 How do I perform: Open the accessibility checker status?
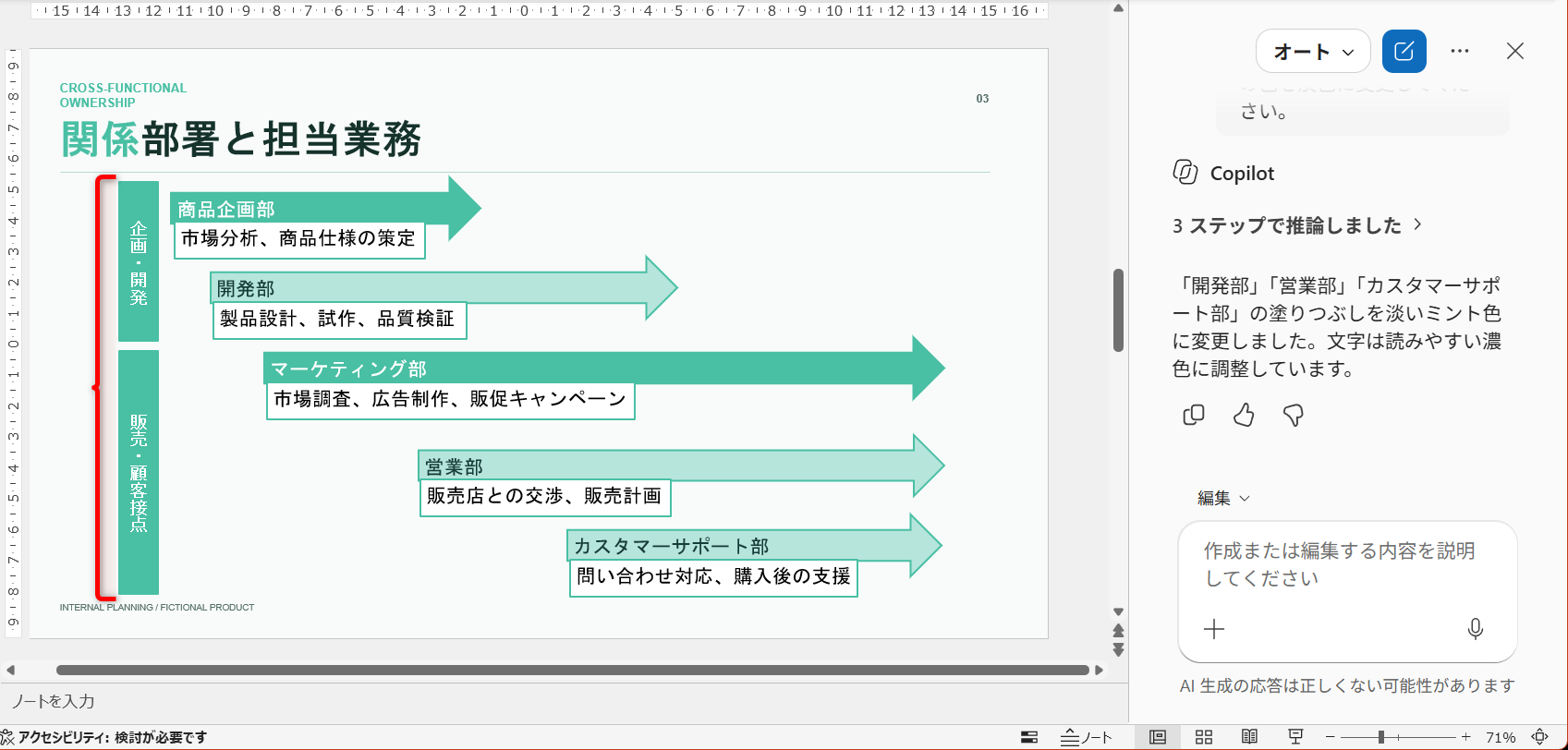click(x=104, y=737)
